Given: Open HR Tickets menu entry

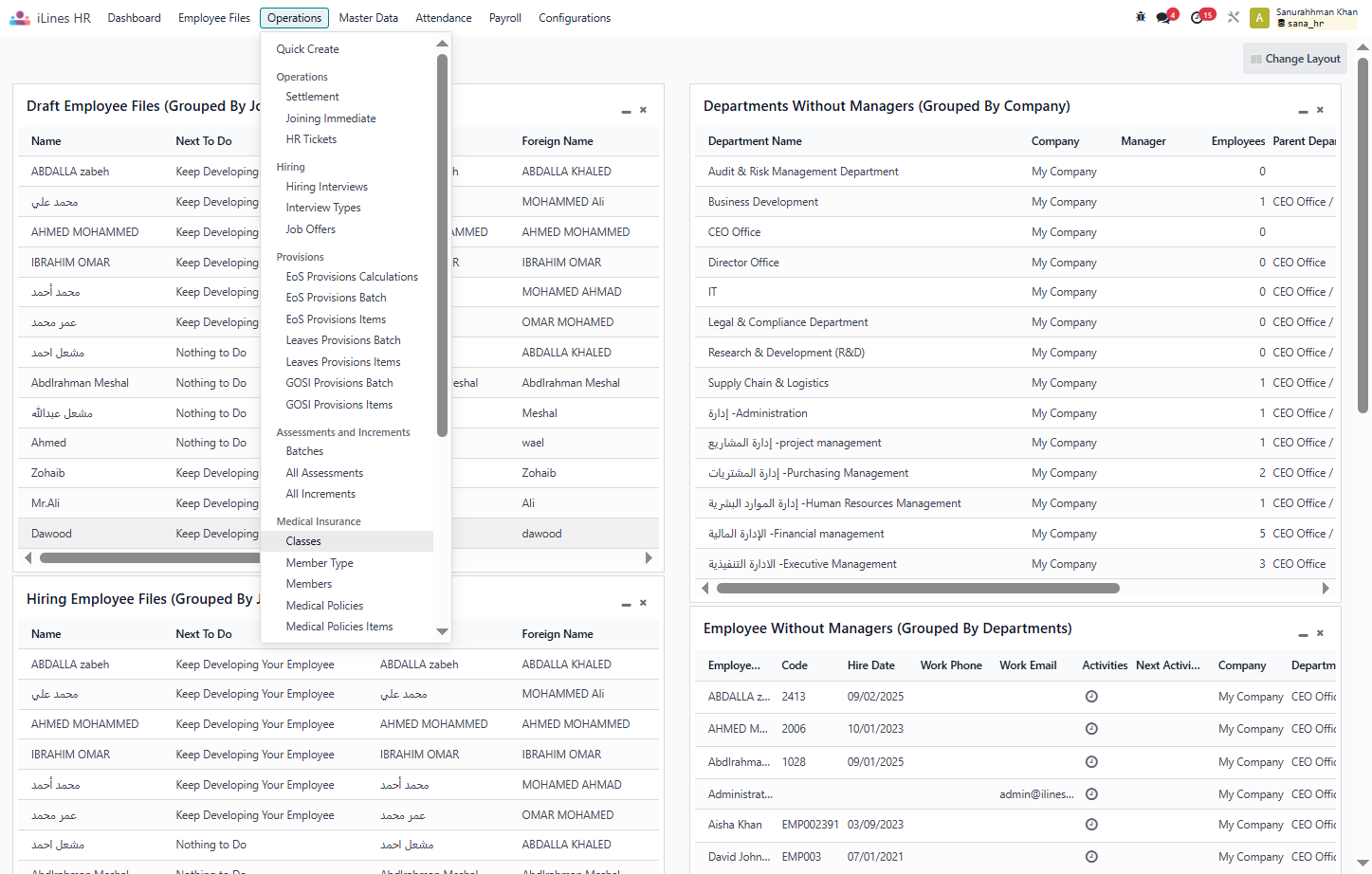Looking at the screenshot, I should [x=311, y=139].
